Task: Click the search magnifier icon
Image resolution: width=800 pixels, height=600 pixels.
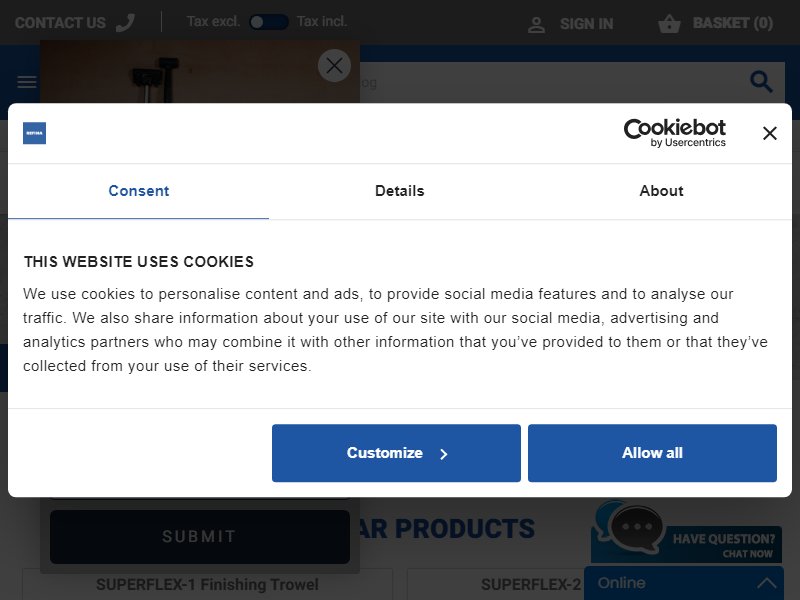Action: click(761, 82)
